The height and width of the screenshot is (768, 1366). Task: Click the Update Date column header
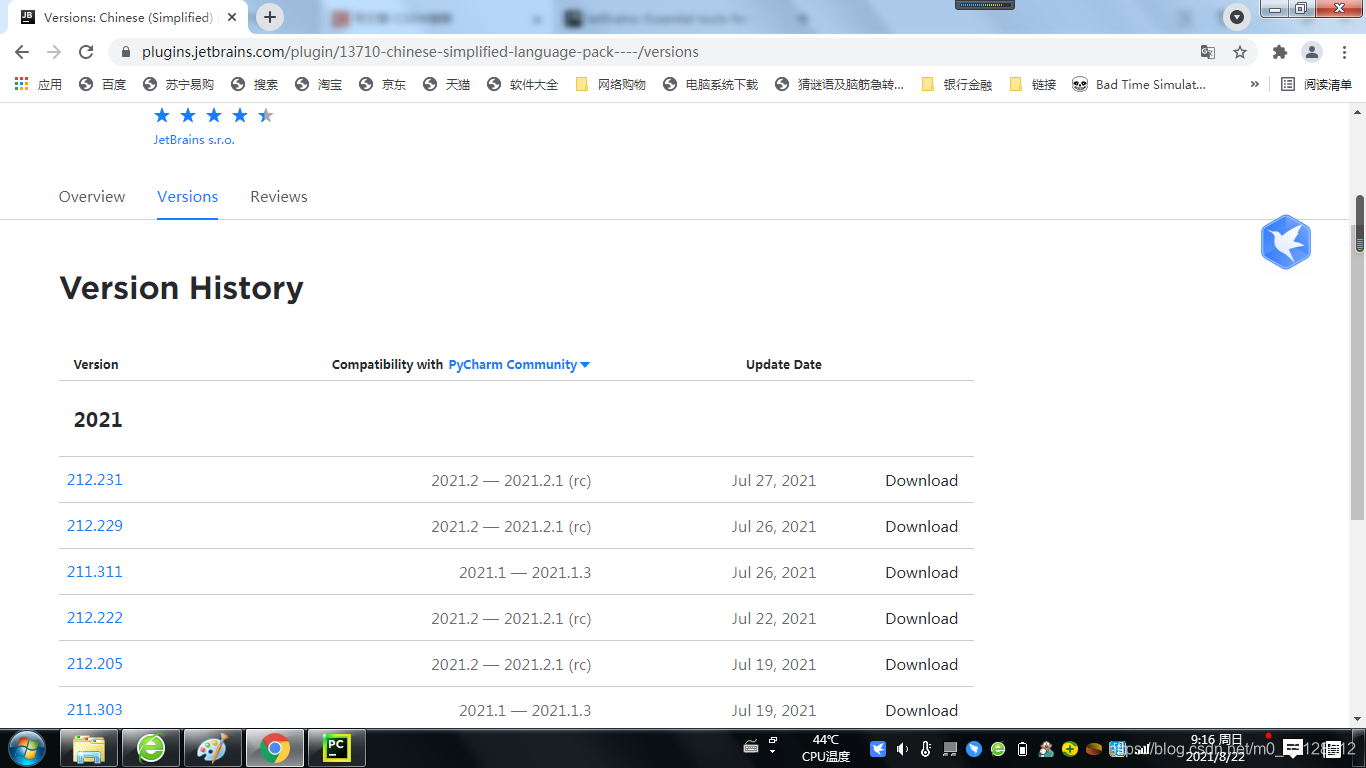tap(784, 365)
